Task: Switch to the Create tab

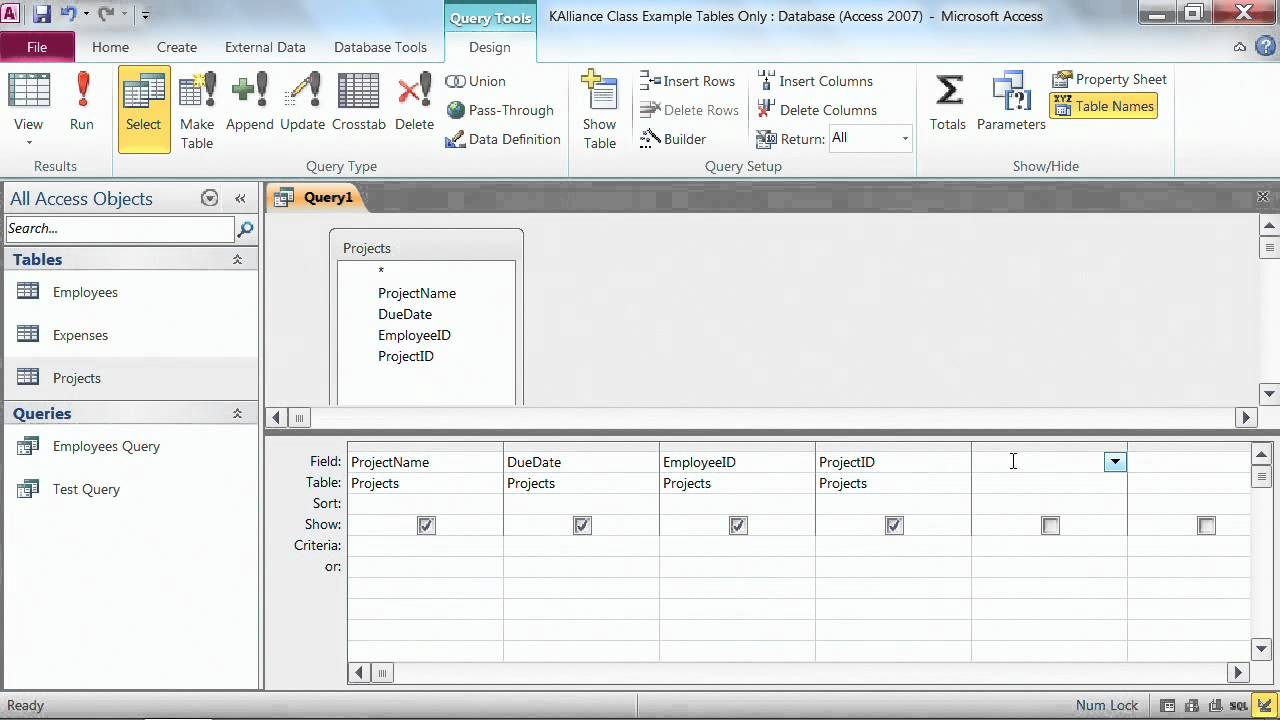Action: coord(177,47)
